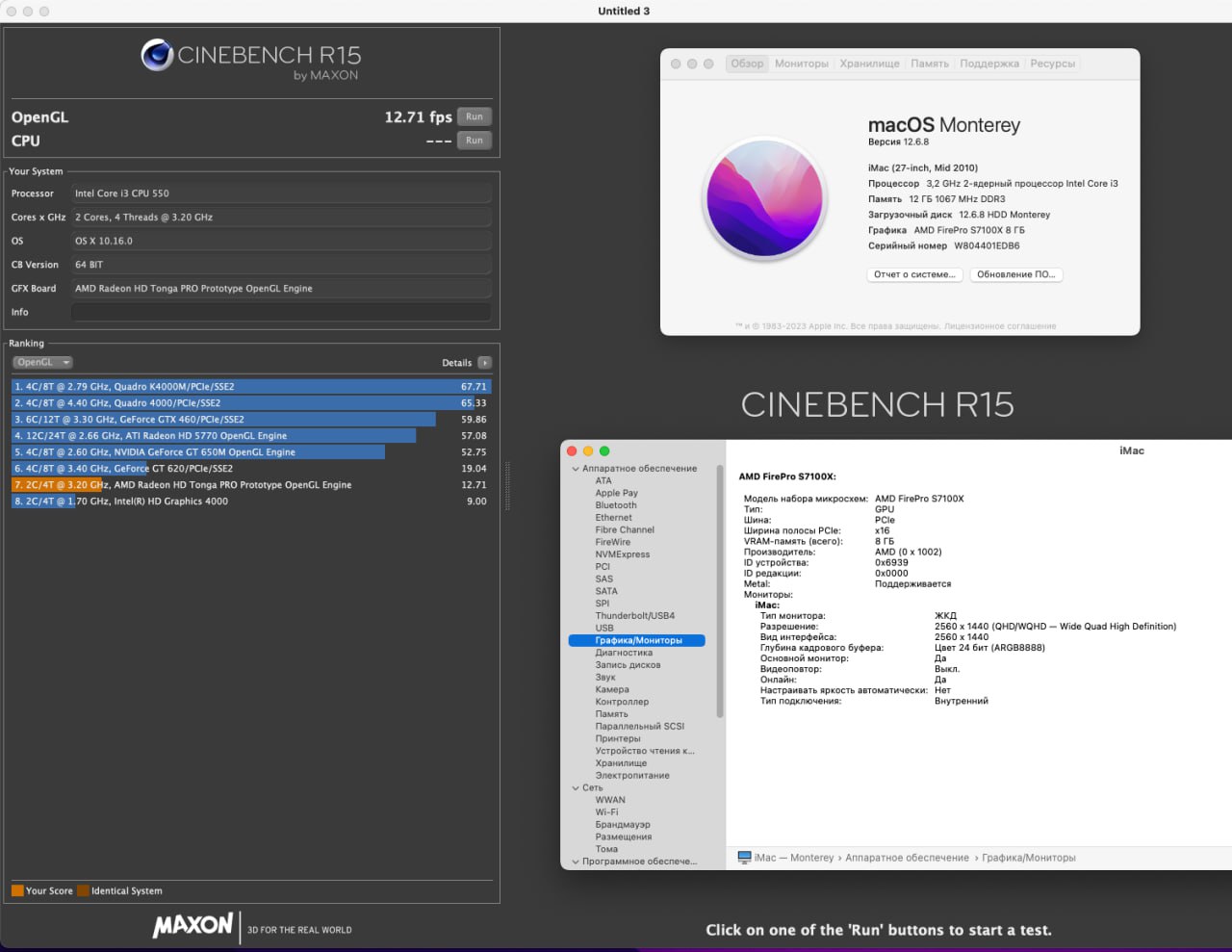The height and width of the screenshot is (952, 1232).
Task: Collapse Аппаратное обеспечение tree section
Action: coord(576,469)
